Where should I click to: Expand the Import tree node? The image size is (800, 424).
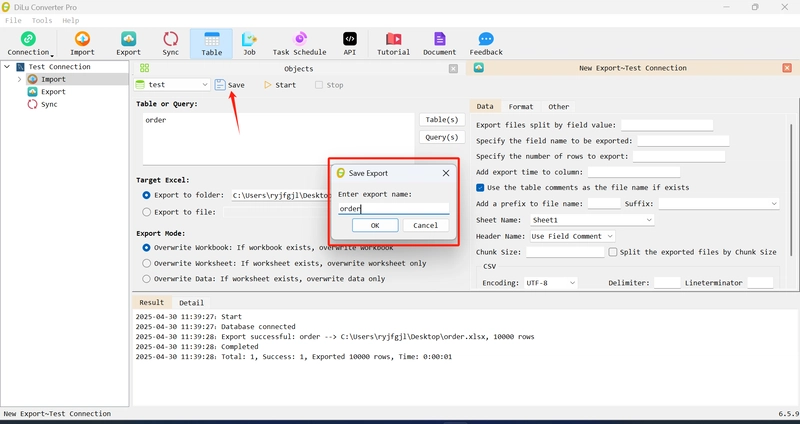click(19, 79)
